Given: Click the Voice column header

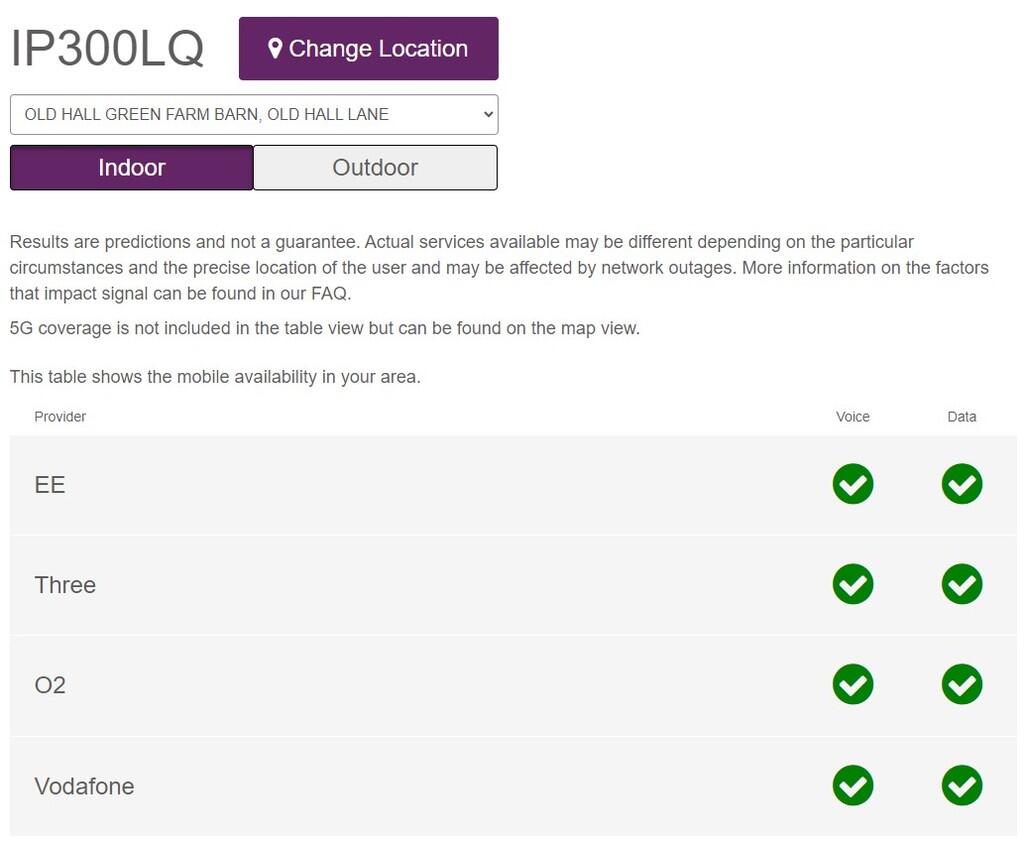Looking at the screenshot, I should 852,416.
